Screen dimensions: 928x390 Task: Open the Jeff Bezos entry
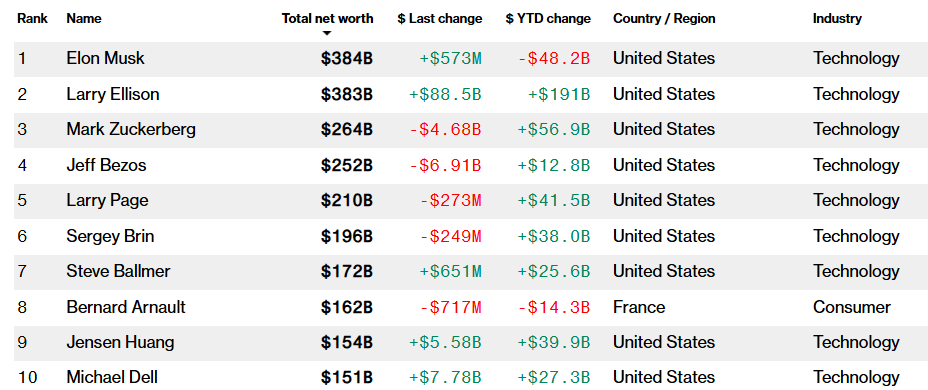pos(106,165)
